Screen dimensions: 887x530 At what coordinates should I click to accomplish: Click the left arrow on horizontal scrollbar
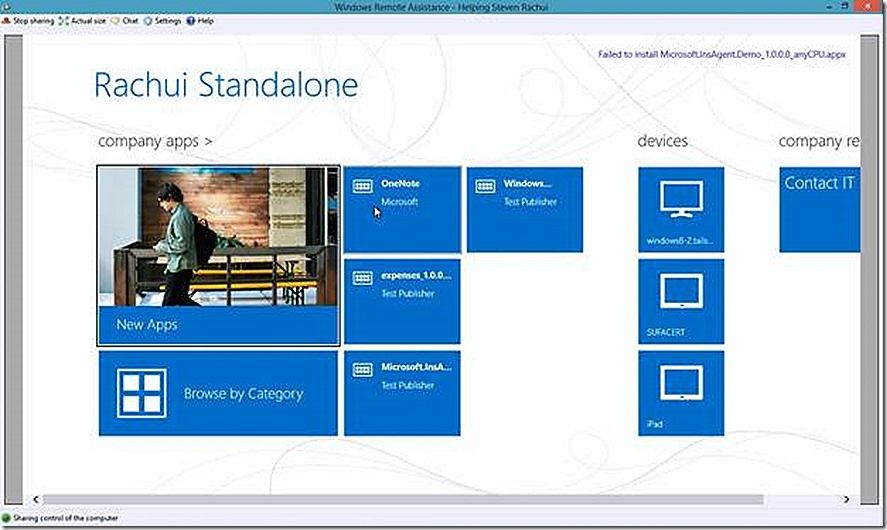click(x=36, y=499)
